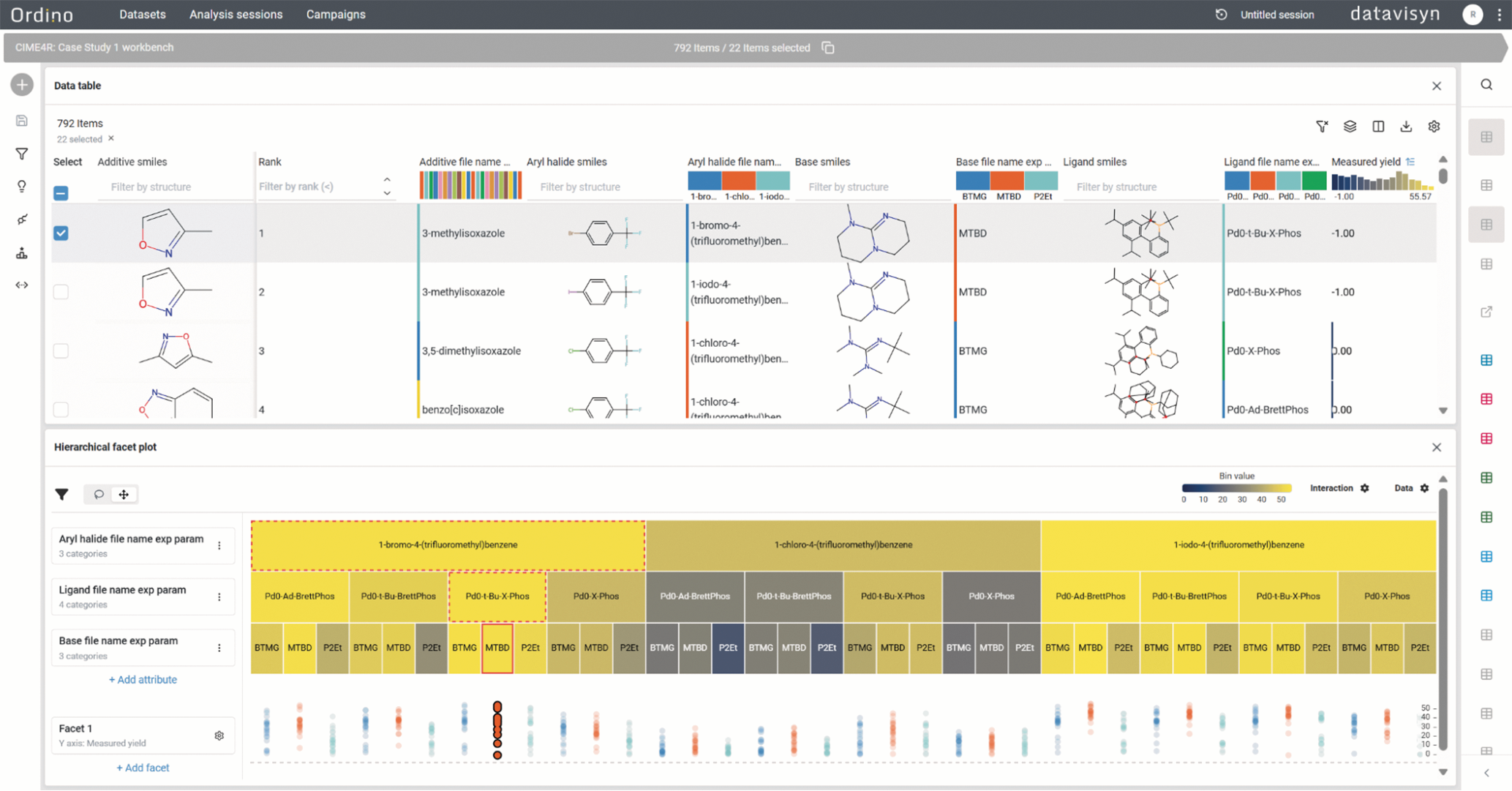Screen dimensions: 1512x791
Task: Click the Untitled session name
Action: point(1277,15)
